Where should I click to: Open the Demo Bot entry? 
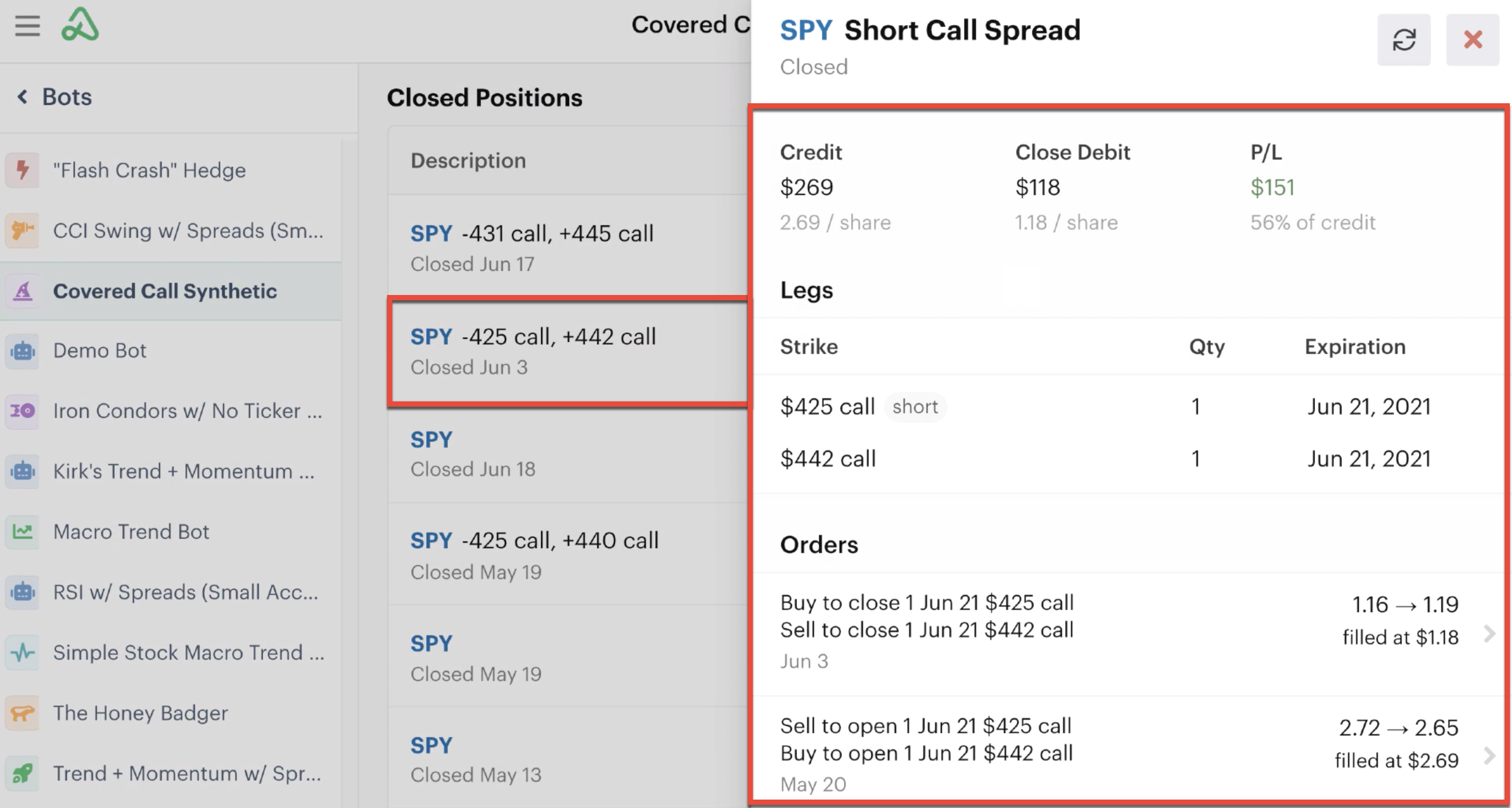pos(171,351)
